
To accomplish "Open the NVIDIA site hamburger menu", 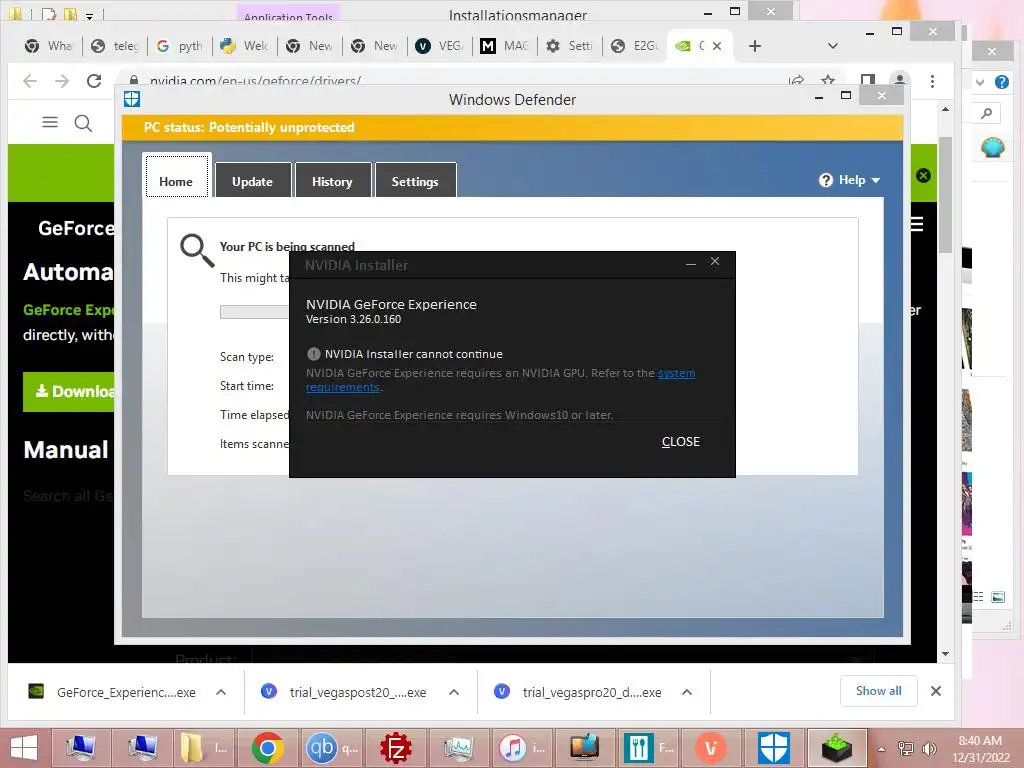I will click(50, 122).
